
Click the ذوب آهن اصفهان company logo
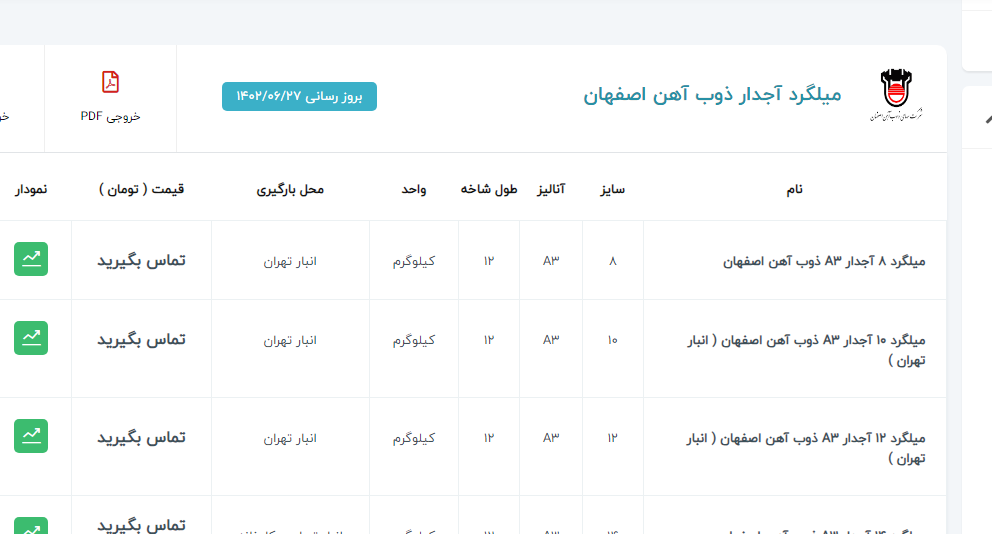pos(896,95)
